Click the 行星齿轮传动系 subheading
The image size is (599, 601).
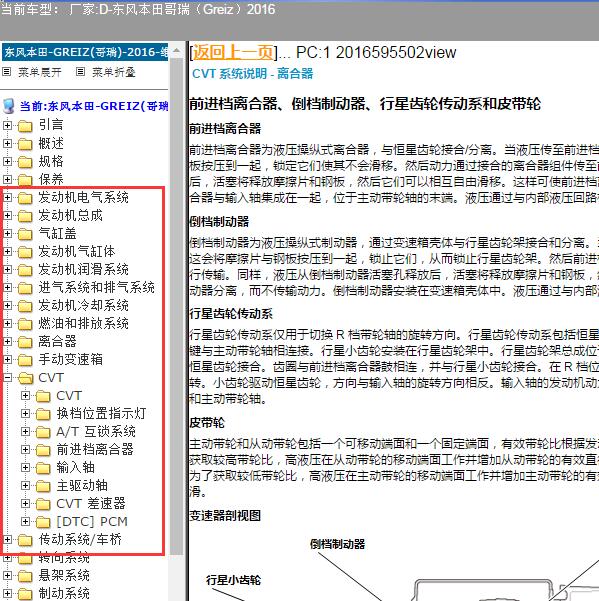coord(231,314)
